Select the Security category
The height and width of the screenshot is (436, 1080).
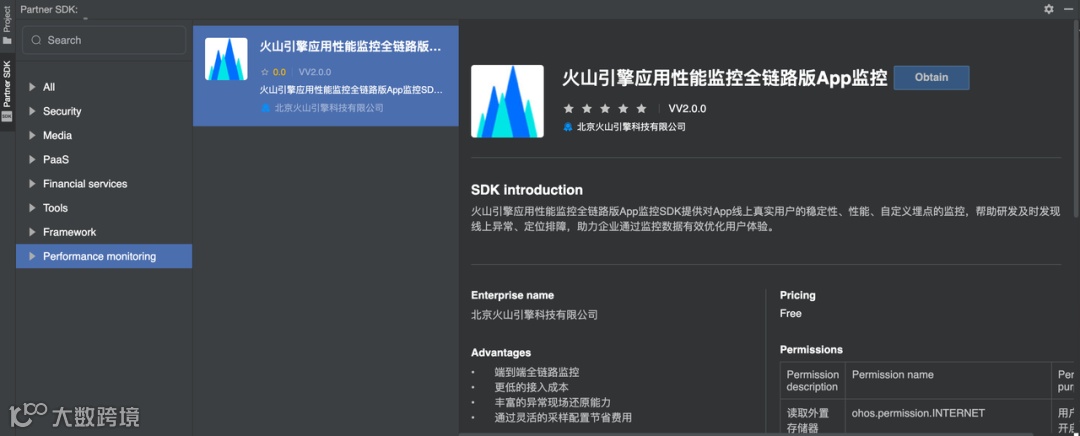coord(104,111)
